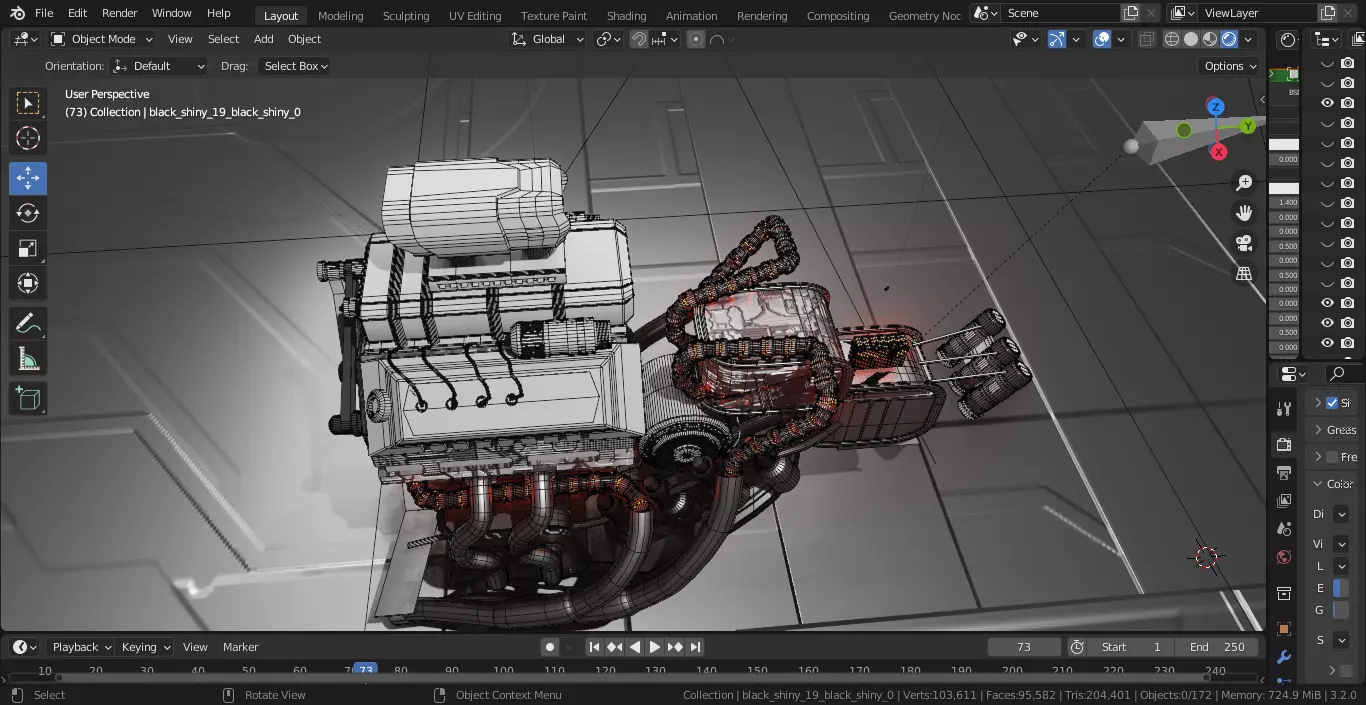This screenshot has width=1366, height=705.
Task: Click the current frame field showing 73
Action: coord(1023,647)
